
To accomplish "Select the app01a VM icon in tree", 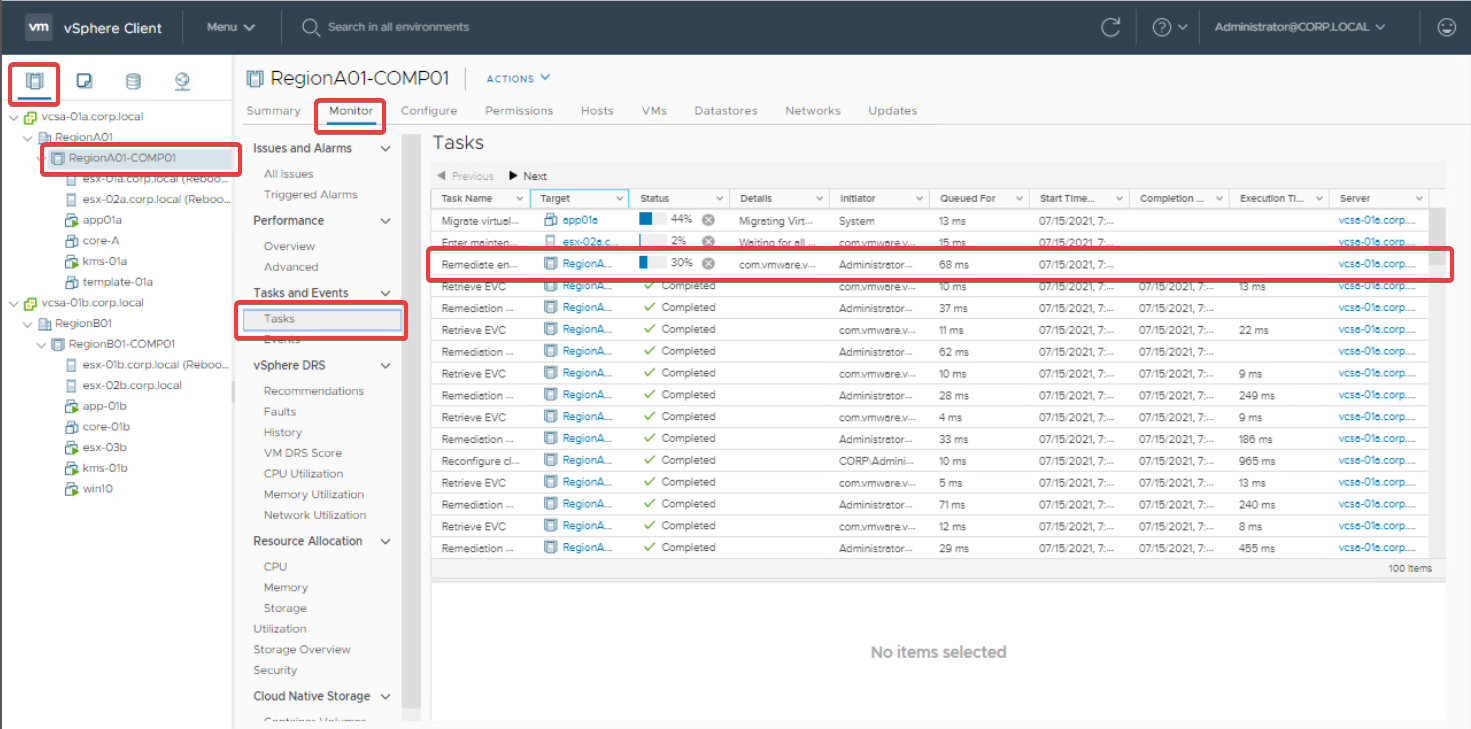I will (71, 220).
